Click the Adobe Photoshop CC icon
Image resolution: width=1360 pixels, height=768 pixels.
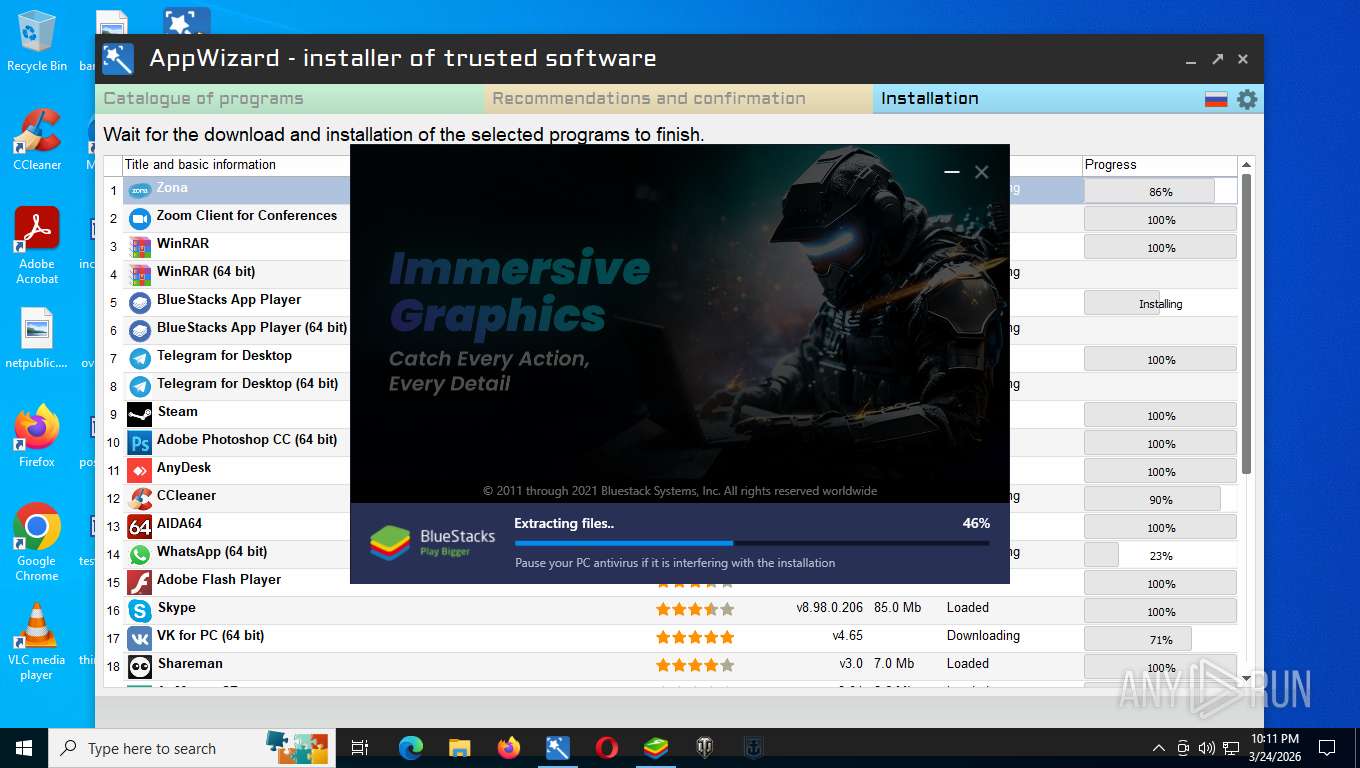click(x=140, y=442)
